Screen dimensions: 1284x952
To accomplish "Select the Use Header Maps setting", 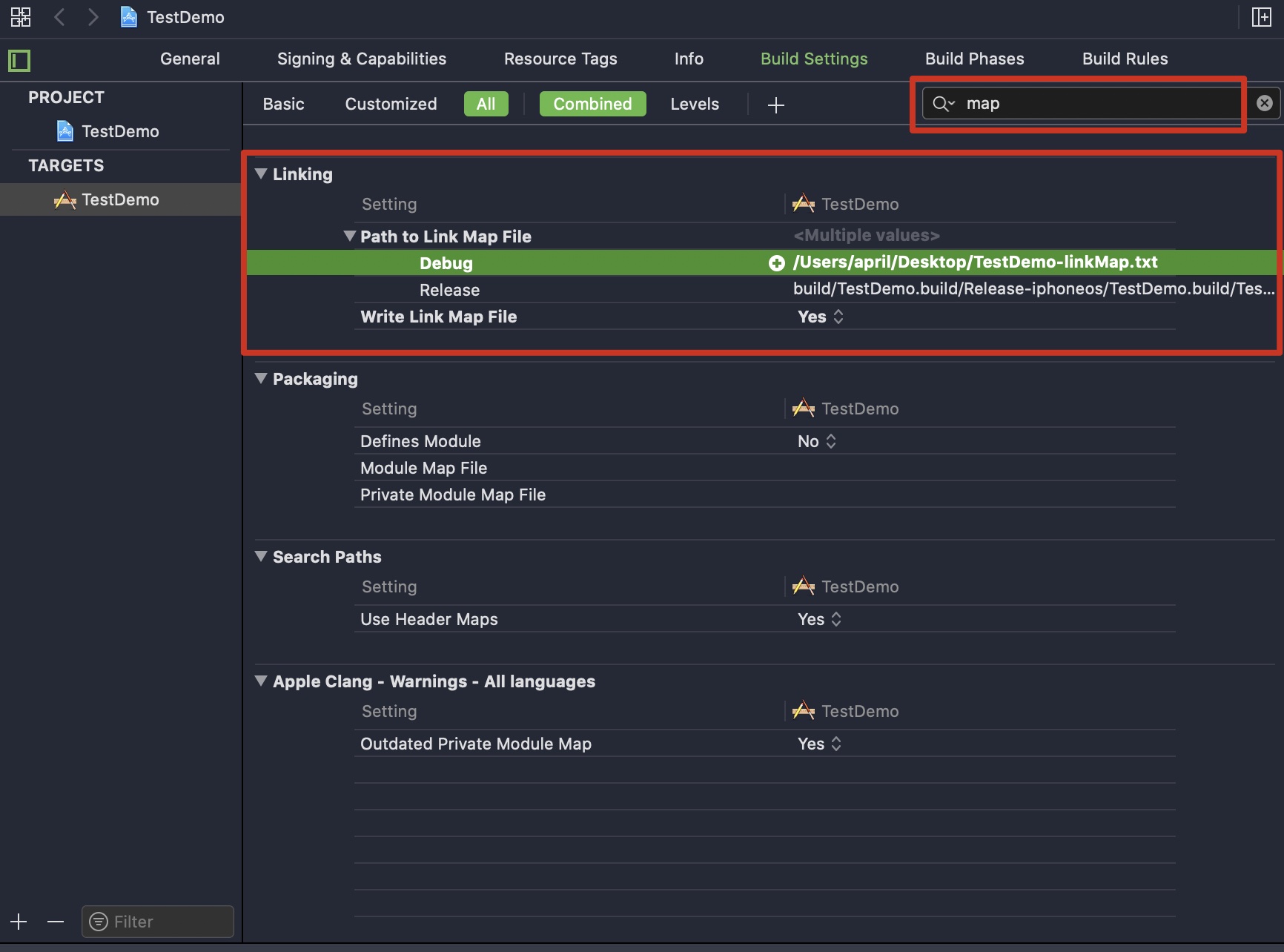I will pyautogui.click(x=429, y=619).
